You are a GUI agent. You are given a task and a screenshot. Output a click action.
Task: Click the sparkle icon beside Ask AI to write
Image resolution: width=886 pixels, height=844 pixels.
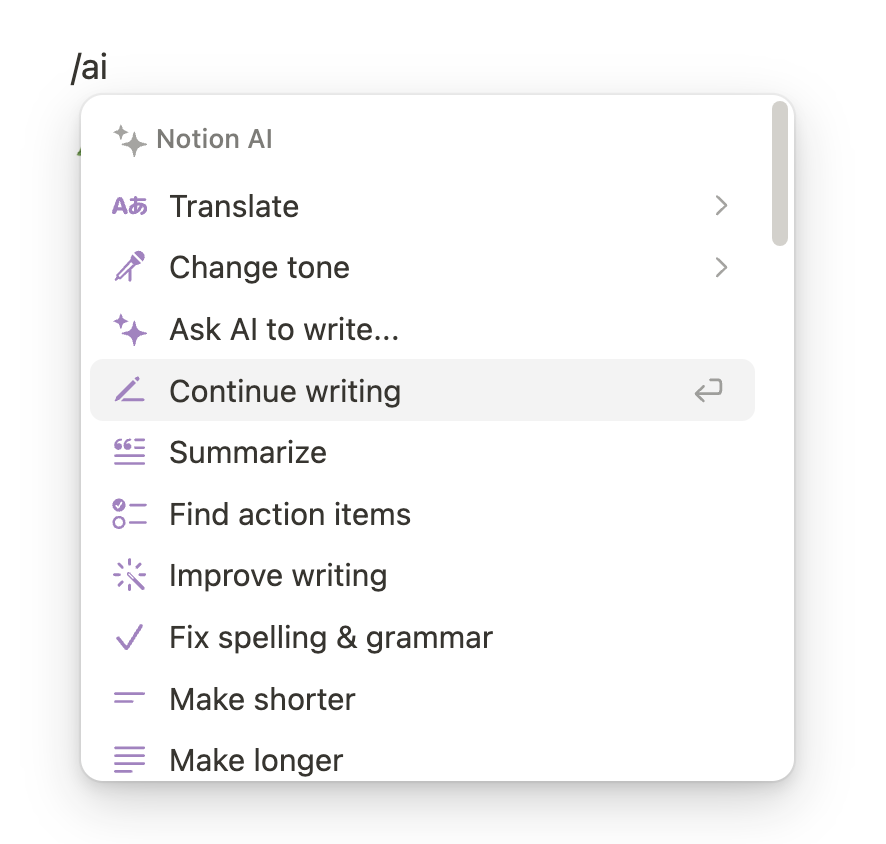tap(128, 329)
